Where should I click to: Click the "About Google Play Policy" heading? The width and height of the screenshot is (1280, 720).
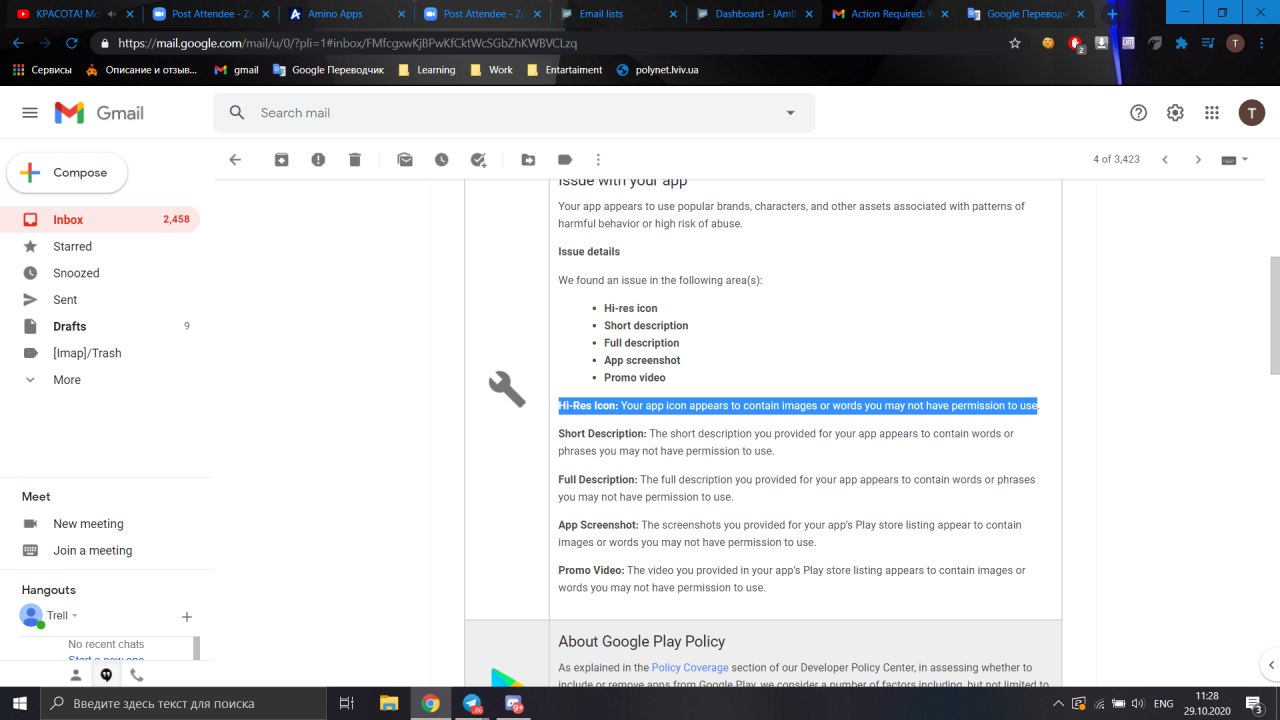(642, 641)
